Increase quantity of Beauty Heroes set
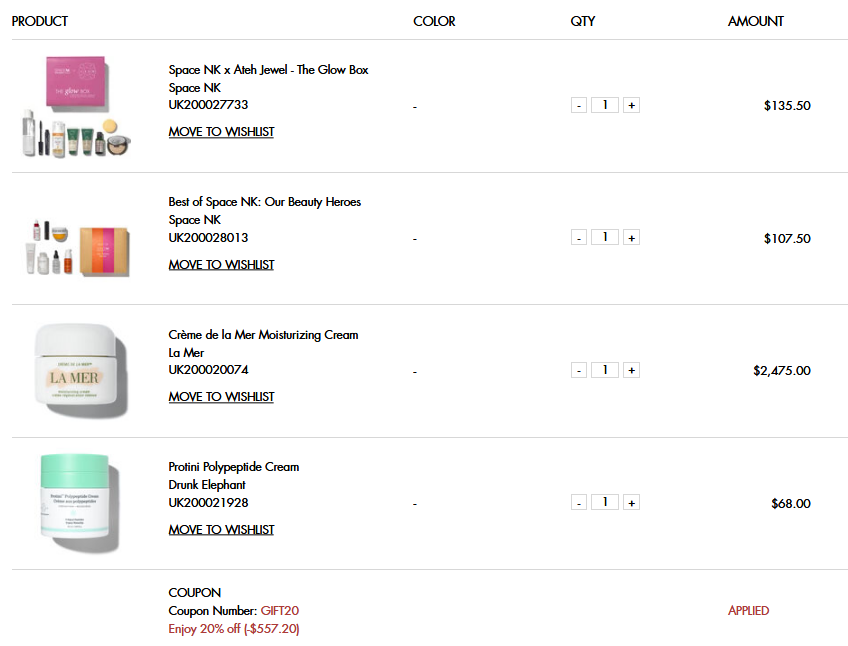Viewport: 848px width, 646px height. (631, 237)
